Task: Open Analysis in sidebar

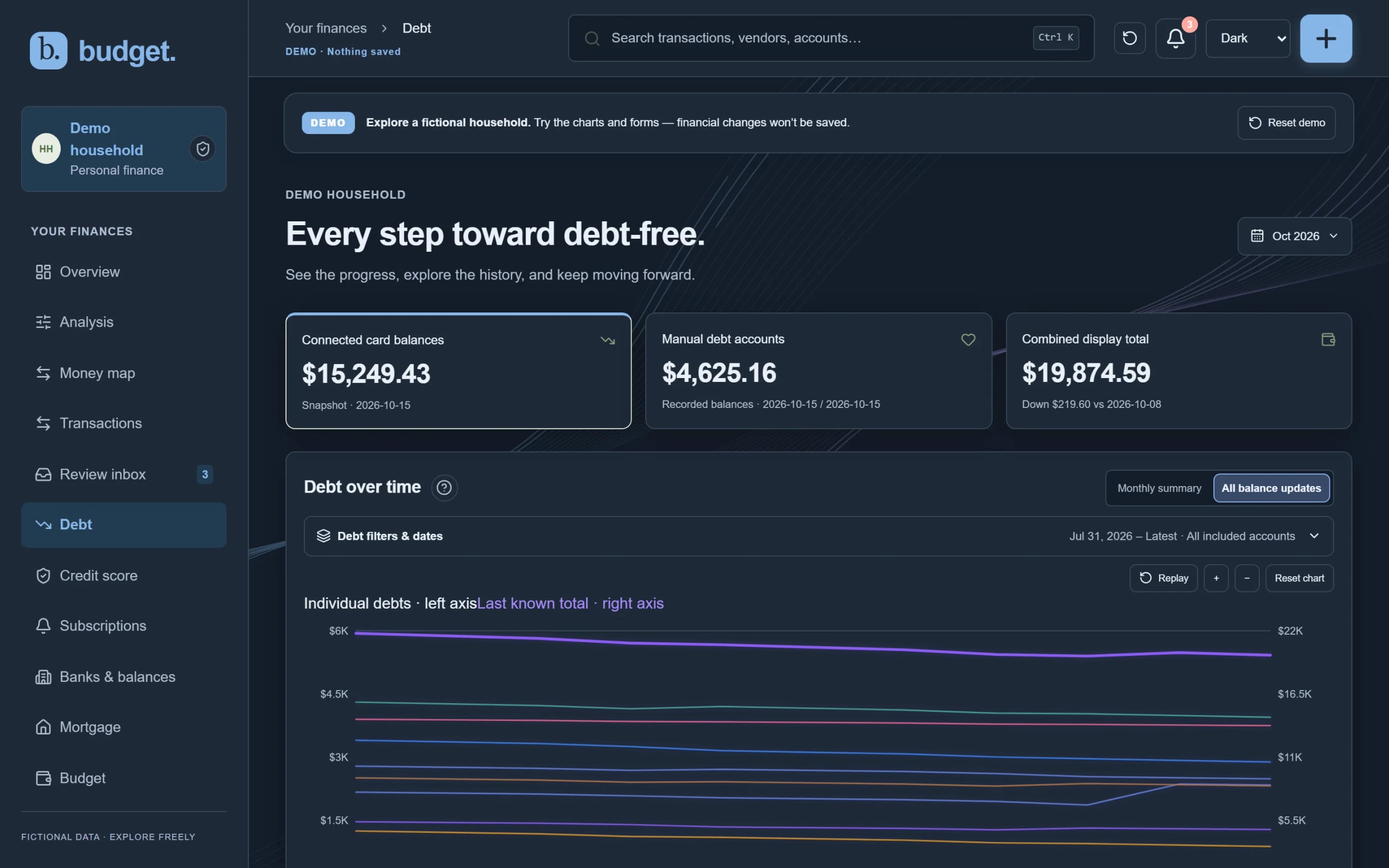Action: coord(124,322)
